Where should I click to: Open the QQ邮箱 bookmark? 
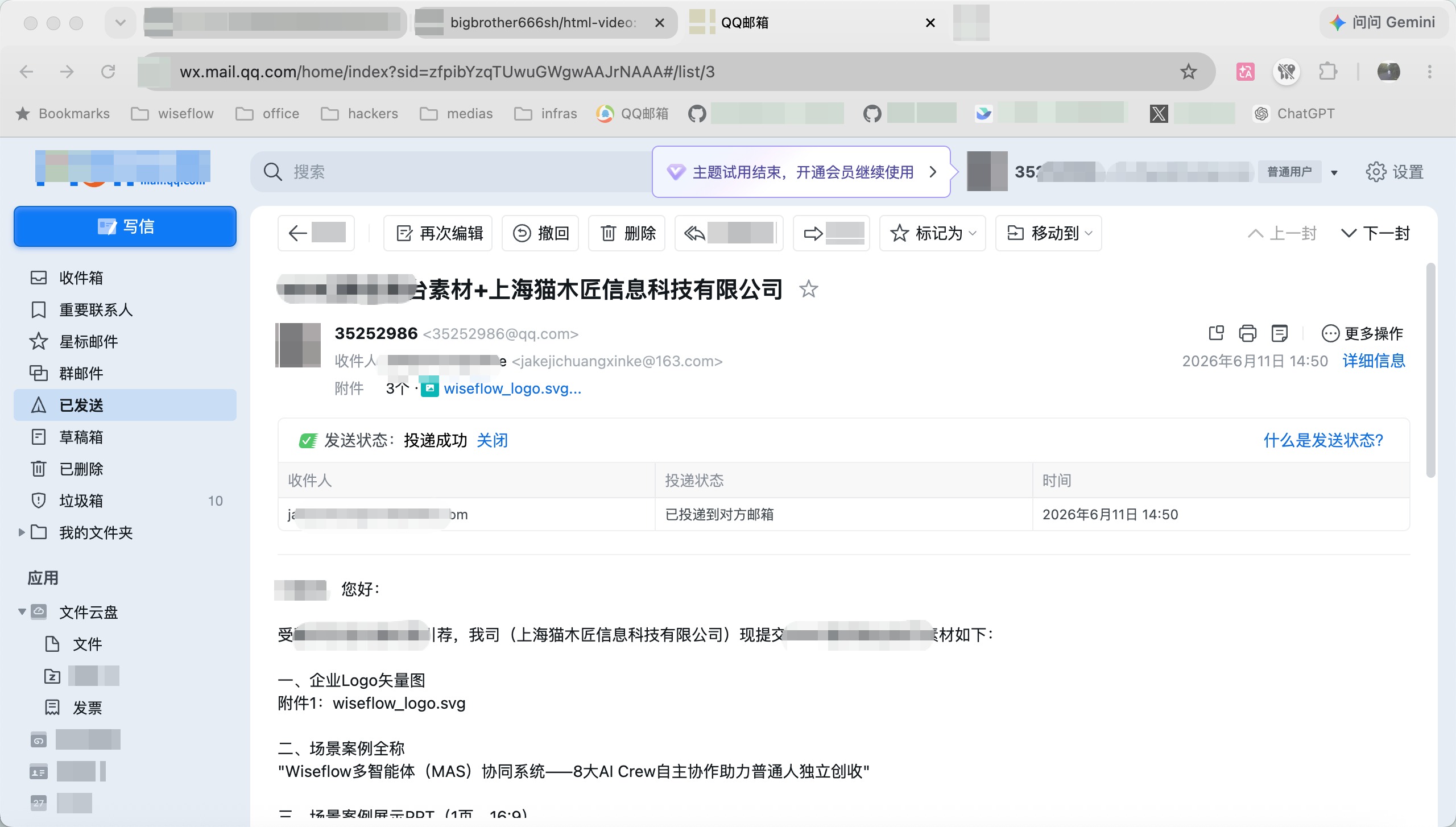632,114
